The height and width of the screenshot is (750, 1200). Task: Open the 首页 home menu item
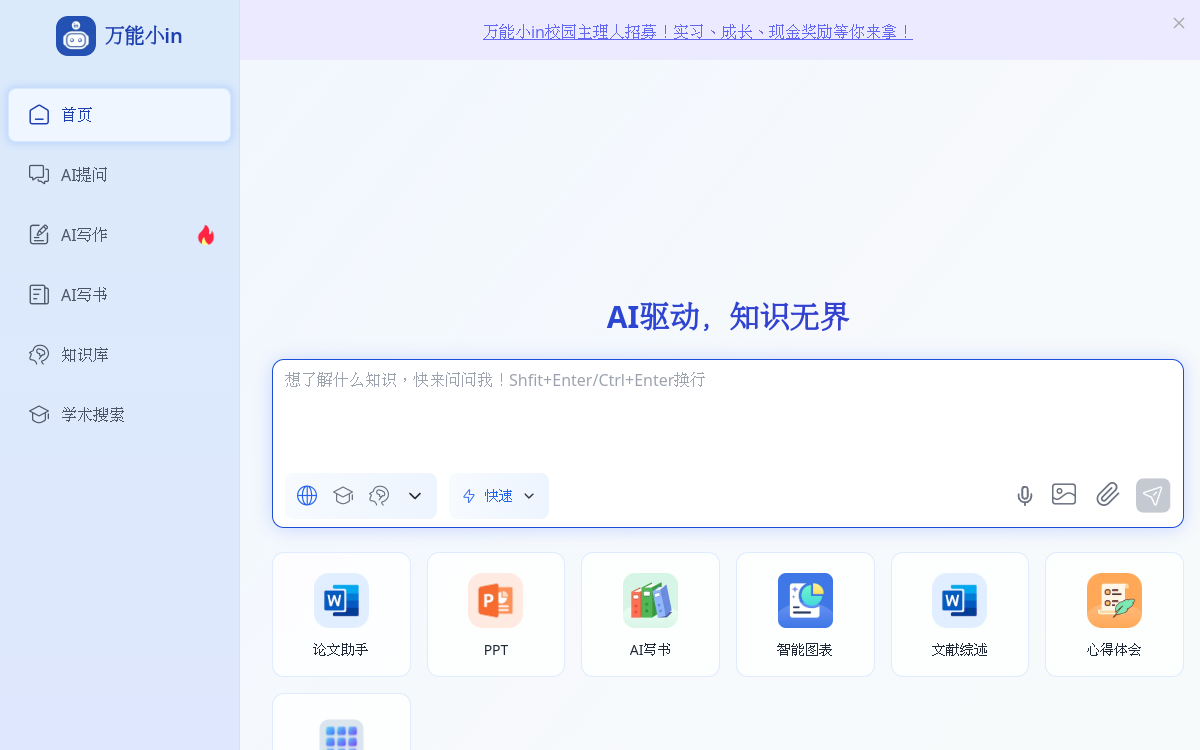120,115
